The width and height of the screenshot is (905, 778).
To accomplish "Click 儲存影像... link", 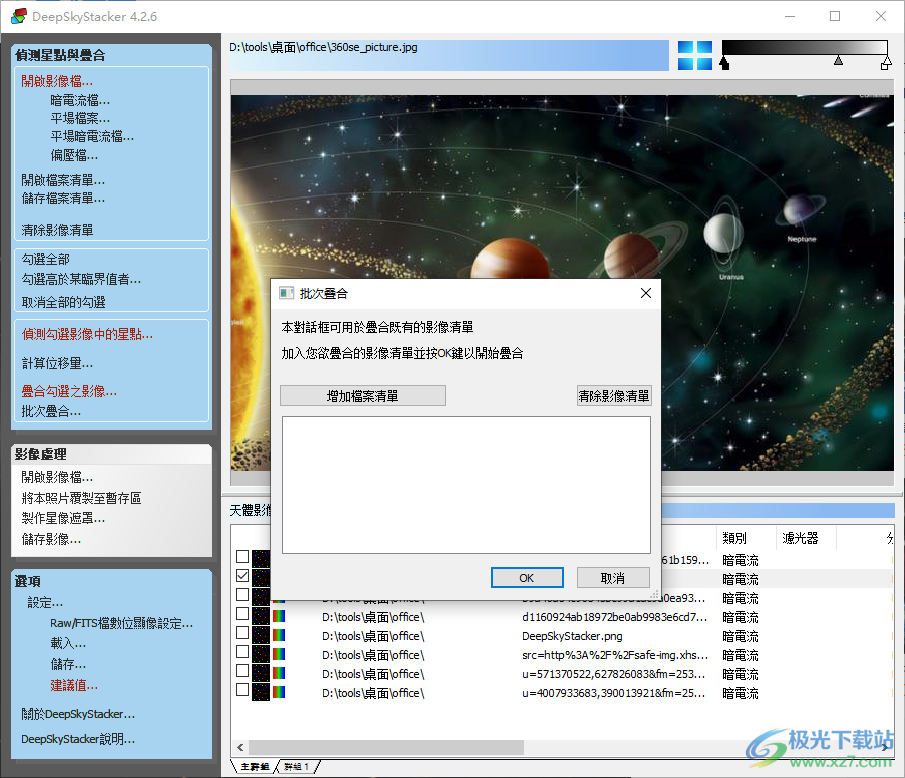I will [51, 539].
